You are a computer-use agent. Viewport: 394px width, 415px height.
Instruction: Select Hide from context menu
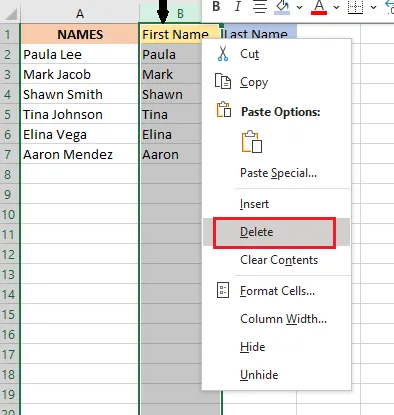click(x=276, y=347)
